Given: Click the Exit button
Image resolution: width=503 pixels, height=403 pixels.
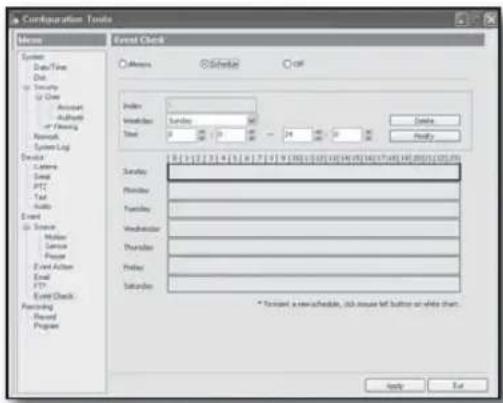Looking at the screenshot, I should 458,386.
